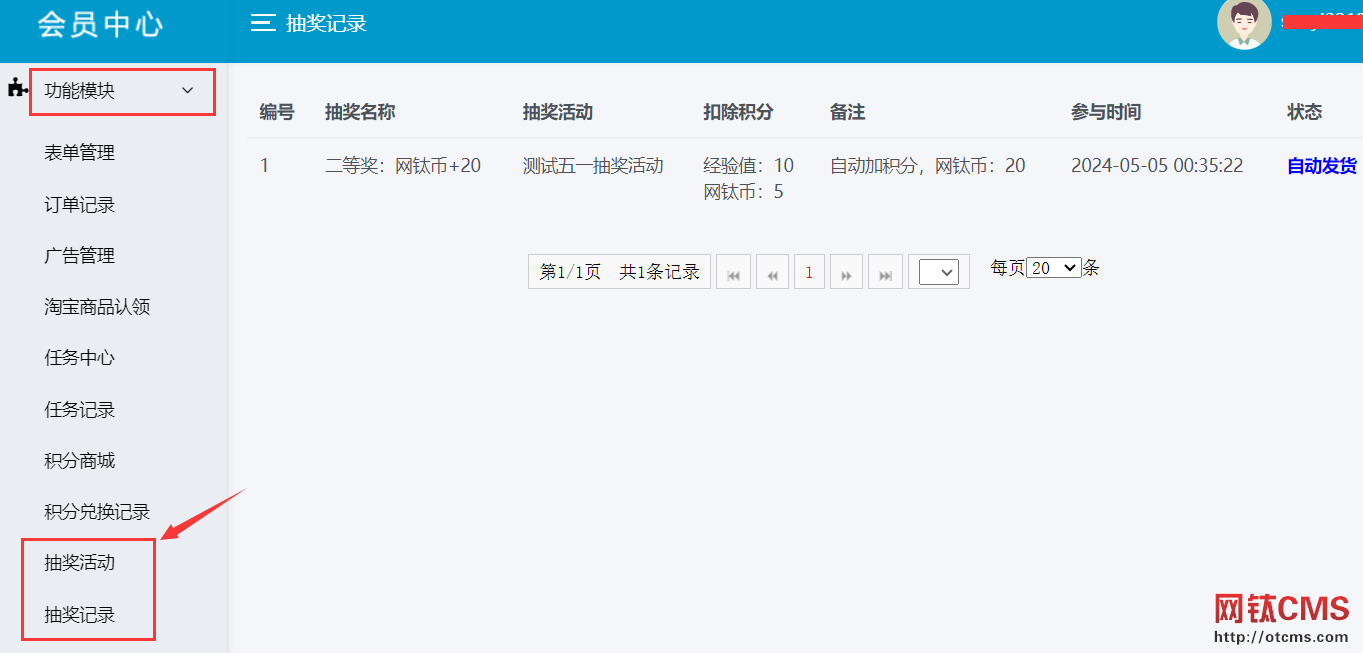Click the user avatar picture
Viewport: 1363px width, 653px height.
[x=1244, y=23]
